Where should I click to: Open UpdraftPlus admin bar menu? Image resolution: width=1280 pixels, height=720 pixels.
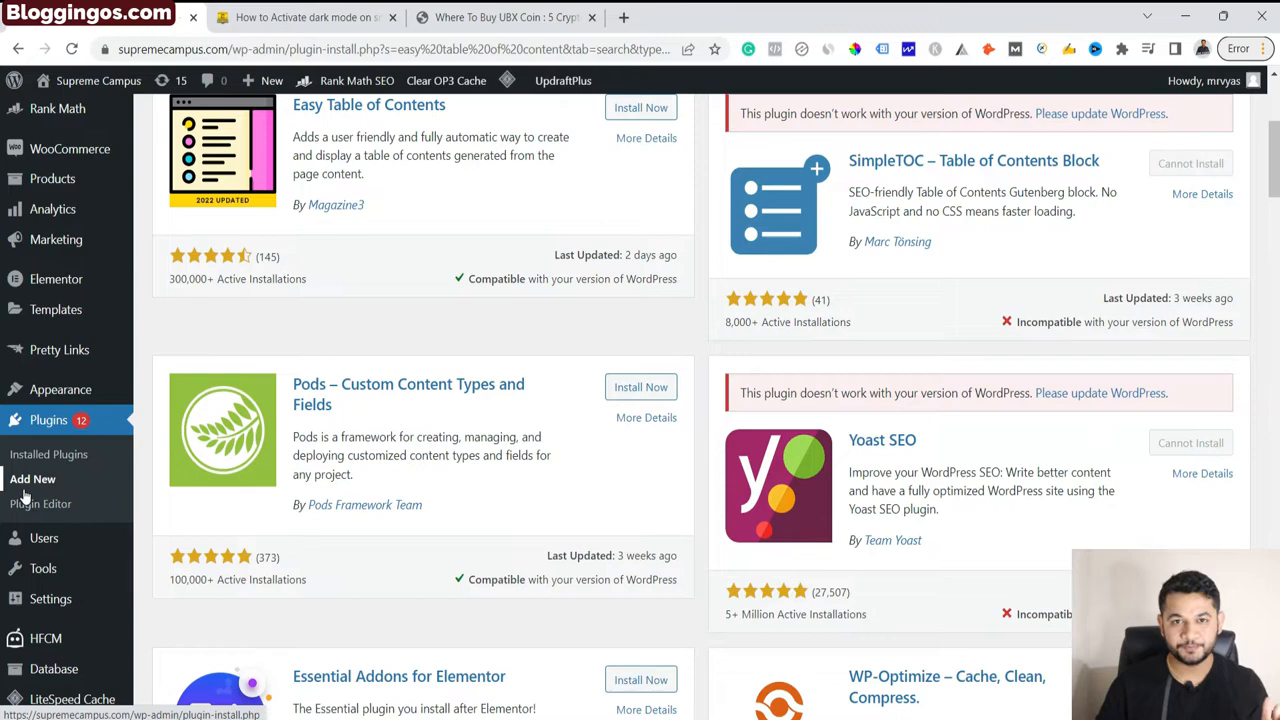[563, 80]
